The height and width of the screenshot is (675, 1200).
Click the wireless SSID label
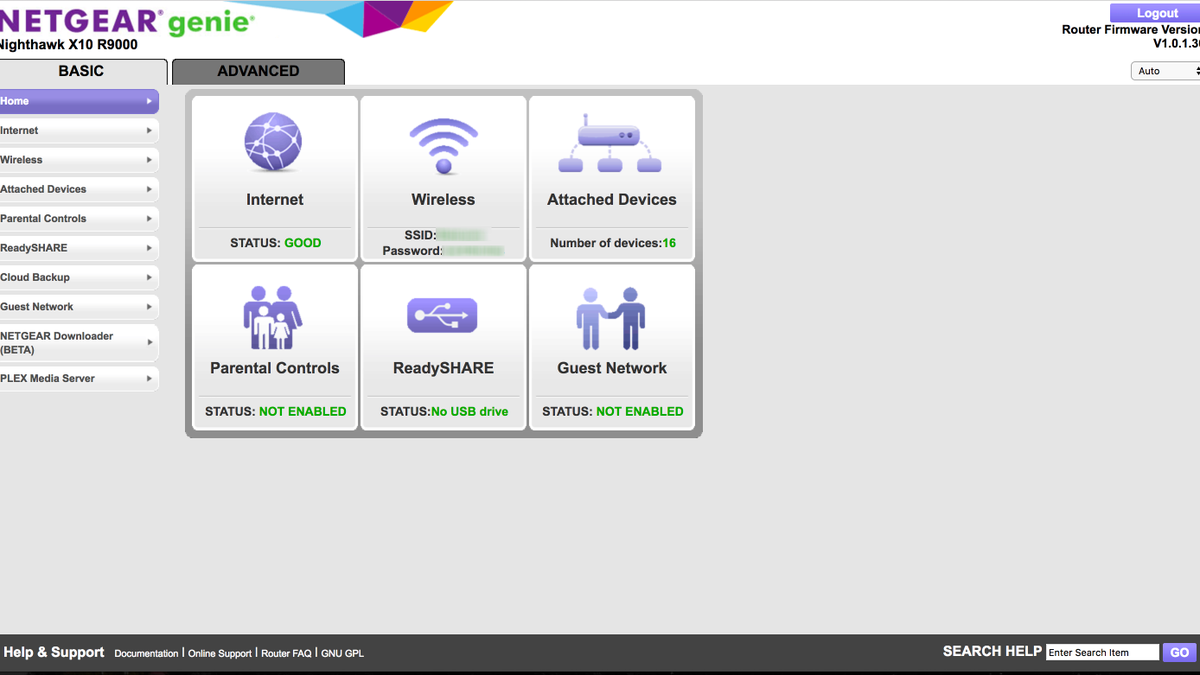421,236
